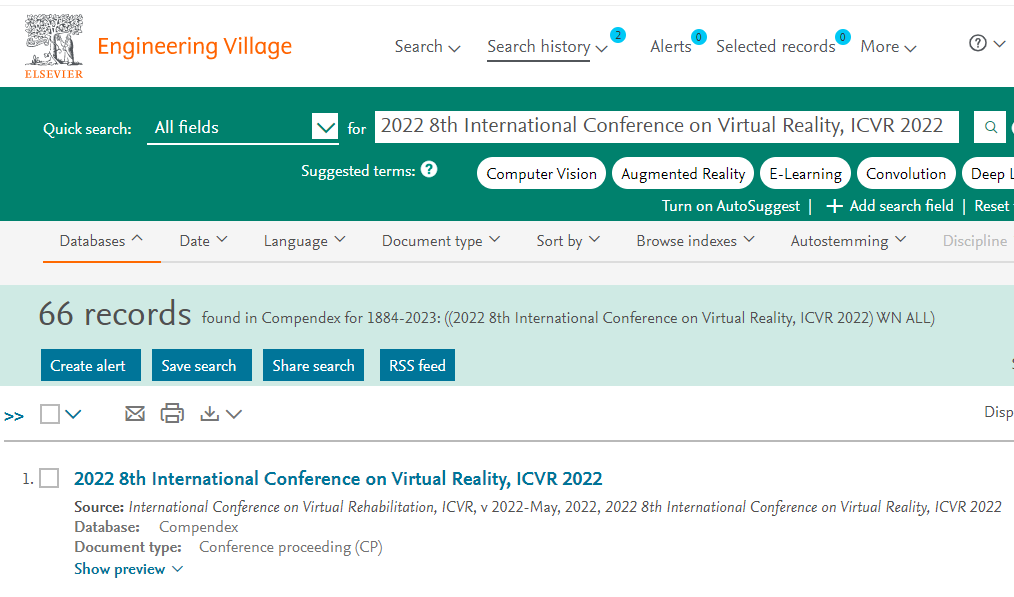Expand Show preview for record 1
The height and width of the screenshot is (597, 1014).
pos(128,569)
